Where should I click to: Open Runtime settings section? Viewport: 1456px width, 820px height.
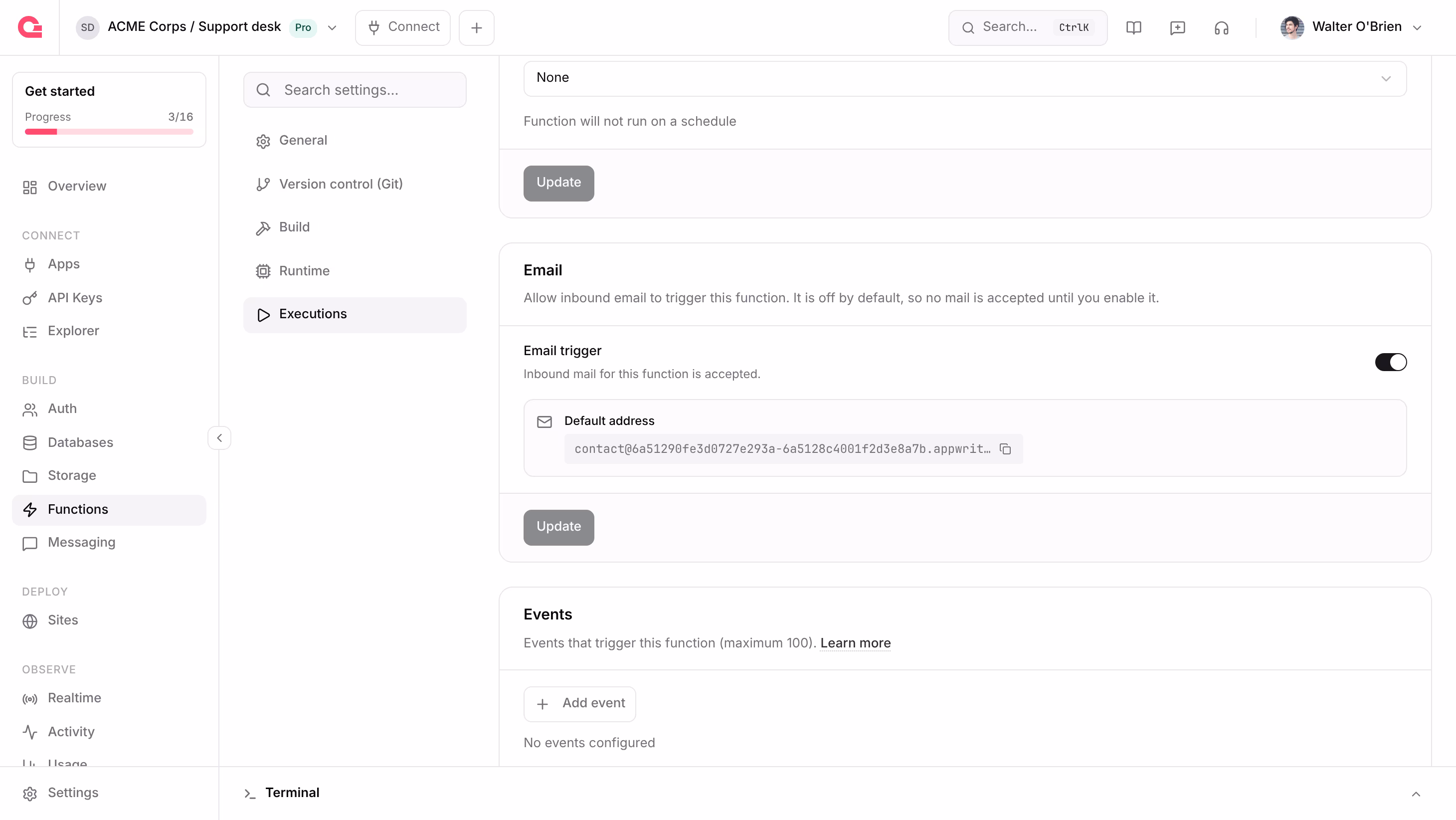(x=355, y=271)
